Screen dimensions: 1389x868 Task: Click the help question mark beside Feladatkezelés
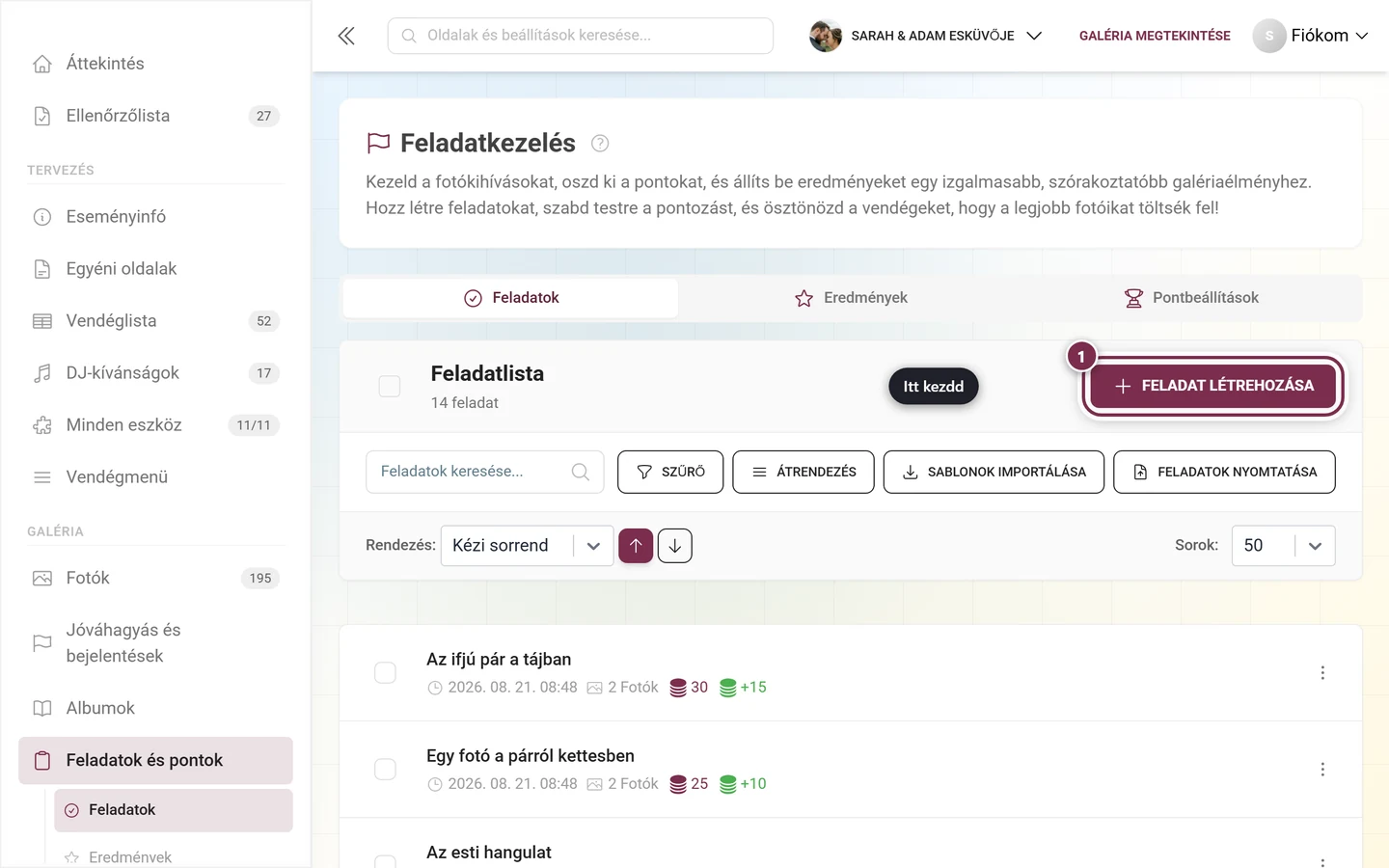(x=600, y=144)
